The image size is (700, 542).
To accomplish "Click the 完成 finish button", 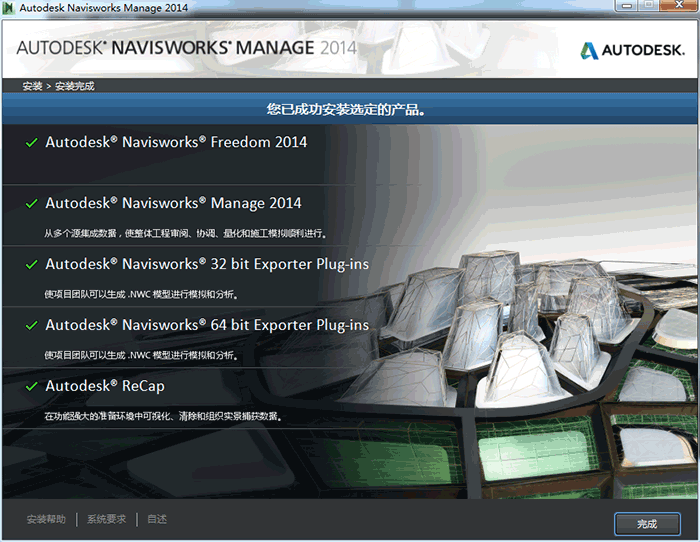I will 647,523.
